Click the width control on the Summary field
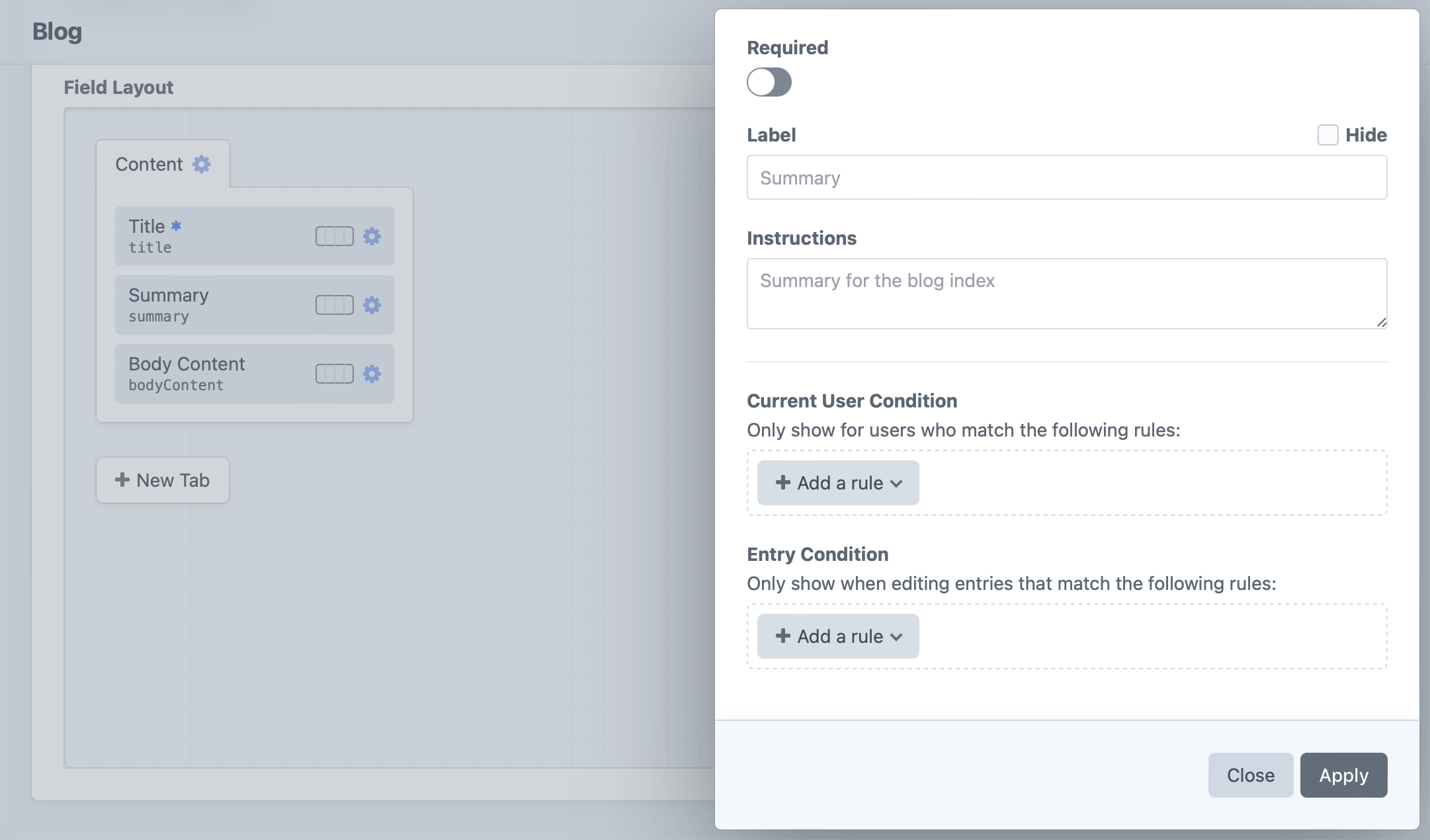The image size is (1430, 840). (334, 305)
